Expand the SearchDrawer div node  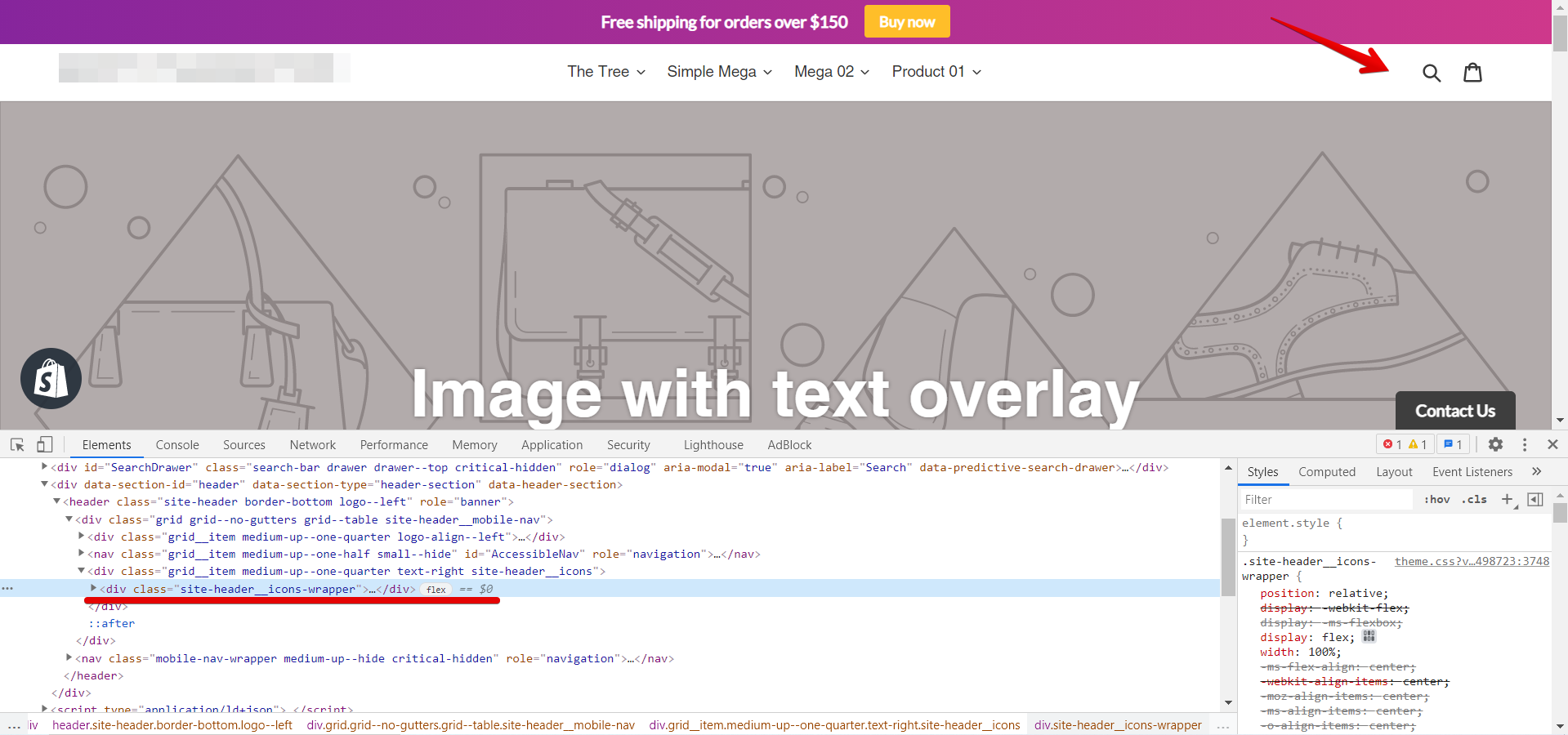(x=44, y=467)
